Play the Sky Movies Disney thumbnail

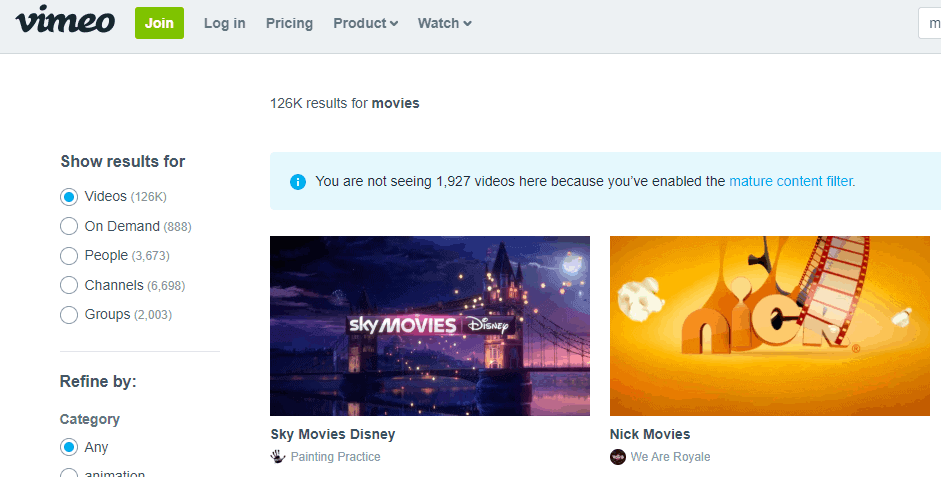pyautogui.click(x=430, y=326)
